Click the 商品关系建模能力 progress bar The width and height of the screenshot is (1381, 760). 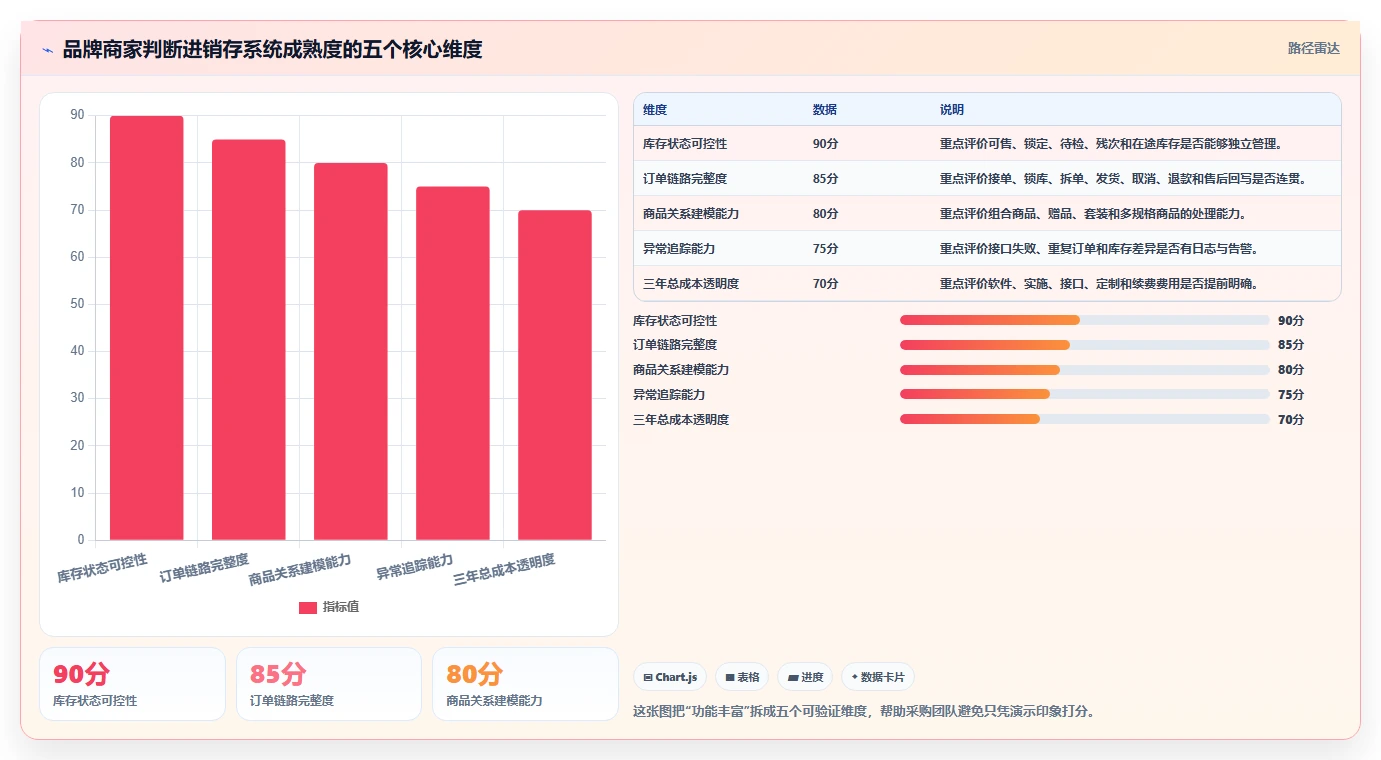pyautogui.click(x=1085, y=370)
